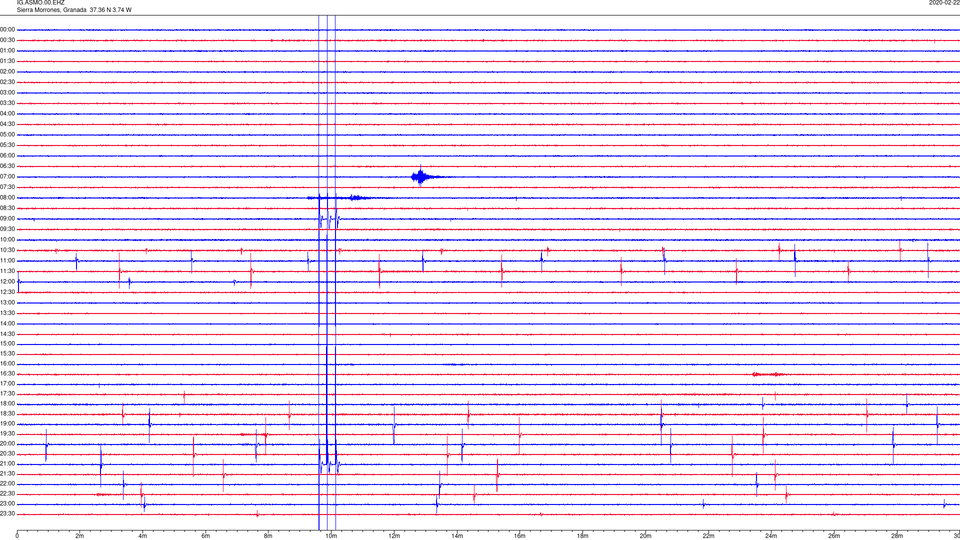Image resolution: width=960 pixels, height=540 pixels.
Task: Click the 15:00 trace time label
Action: (x=7, y=344)
